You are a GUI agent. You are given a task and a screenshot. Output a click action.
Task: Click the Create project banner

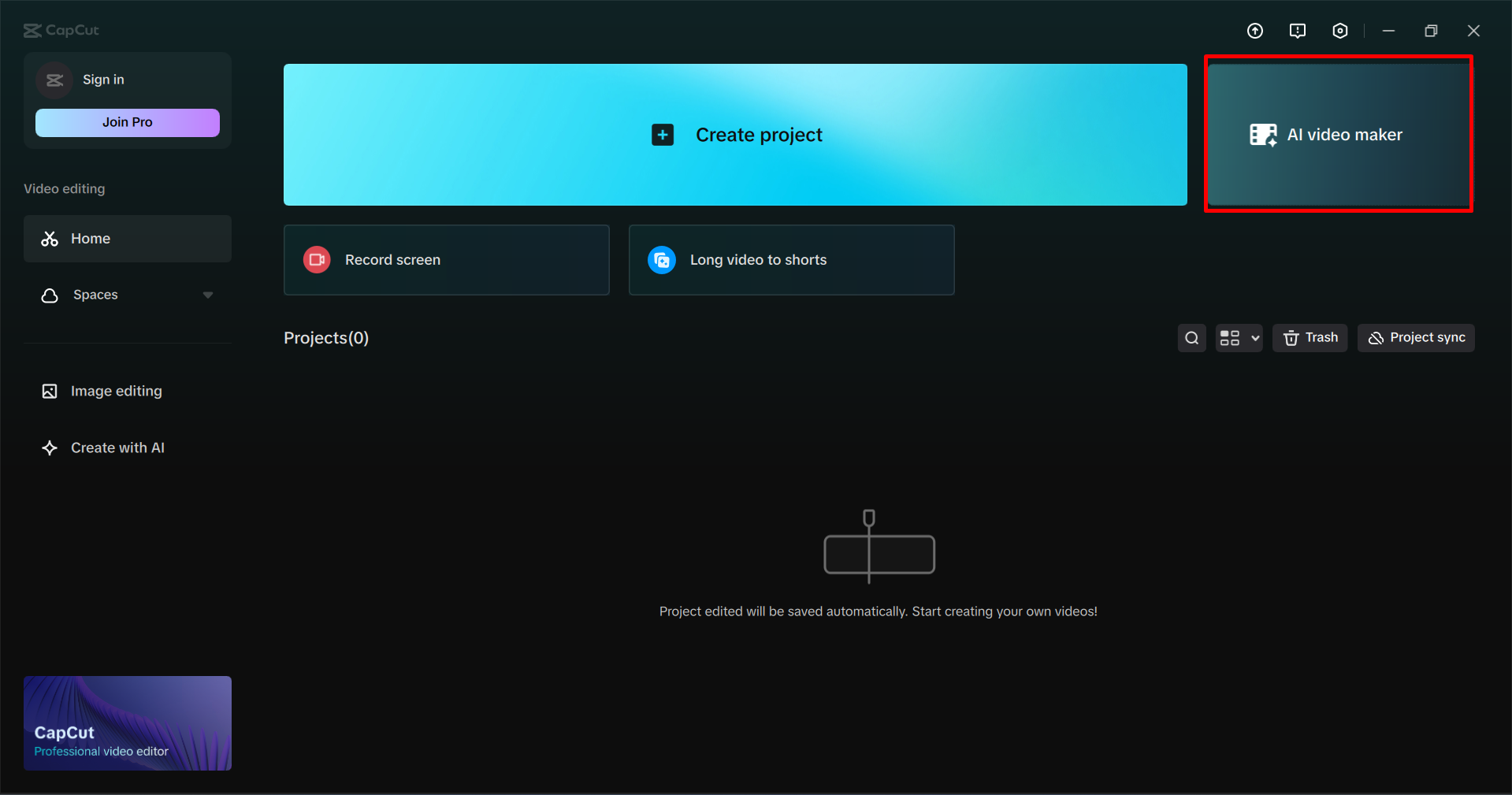[734, 135]
